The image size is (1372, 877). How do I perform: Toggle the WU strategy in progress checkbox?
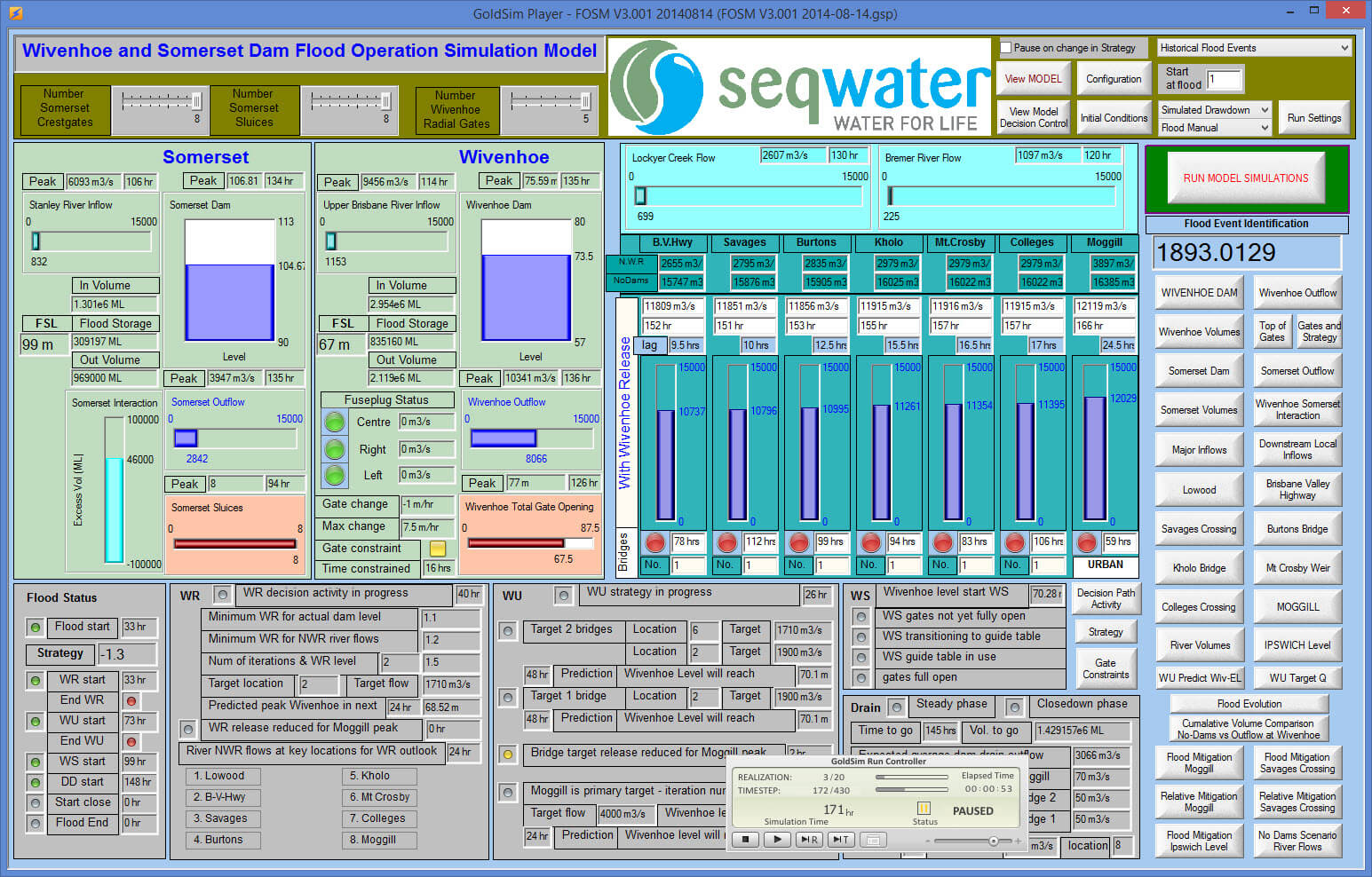click(562, 595)
